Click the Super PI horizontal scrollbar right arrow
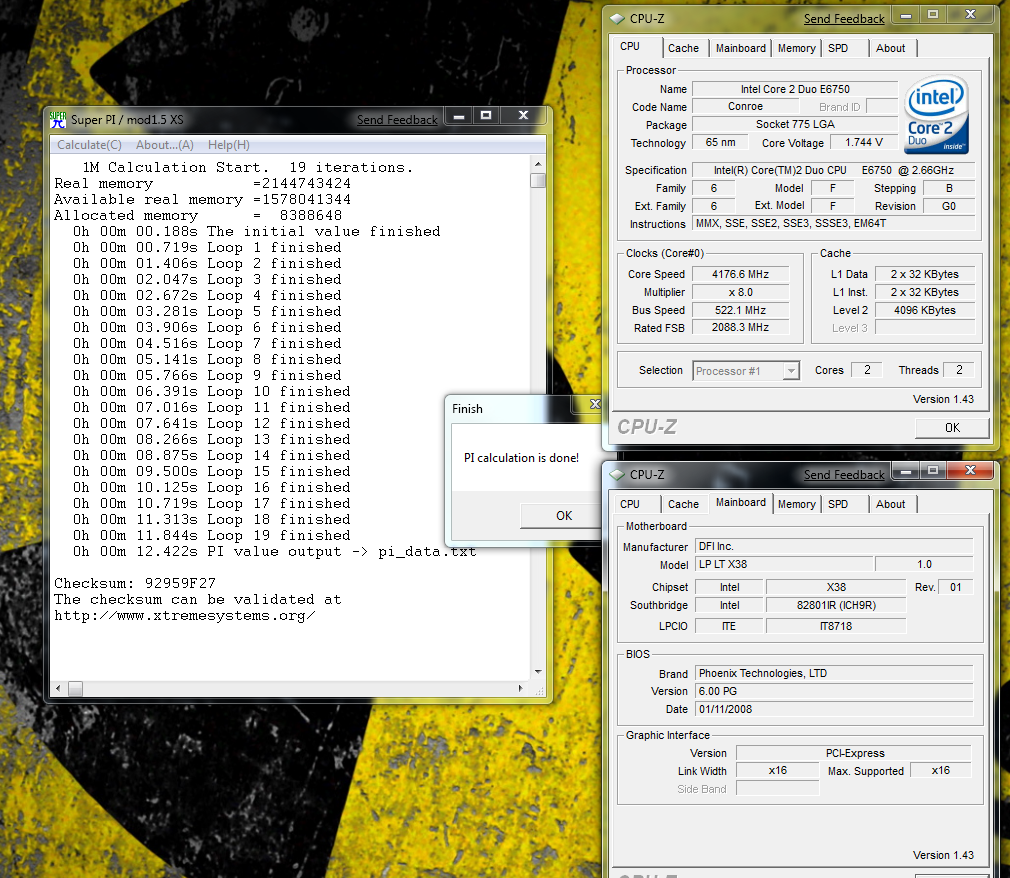The height and width of the screenshot is (878, 1010). click(520, 689)
